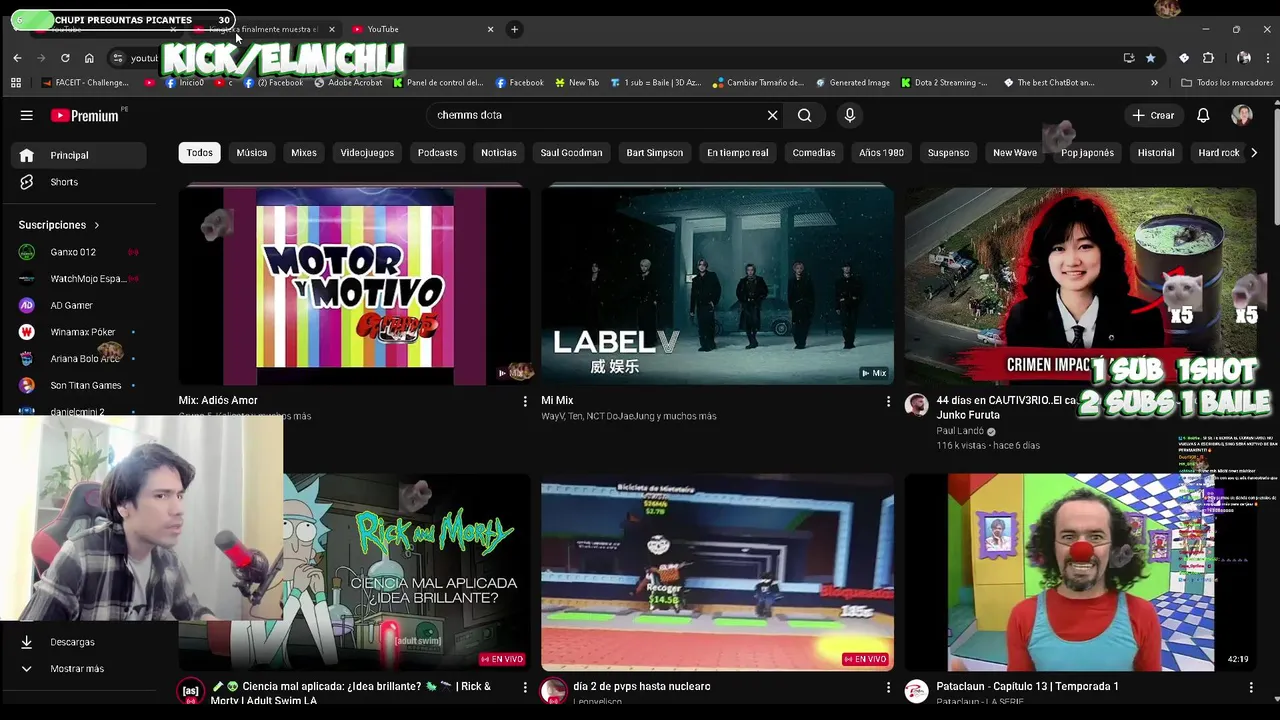The width and height of the screenshot is (1280, 720).
Task: Expand the hidden bookmarks chevron
Action: point(1154,83)
